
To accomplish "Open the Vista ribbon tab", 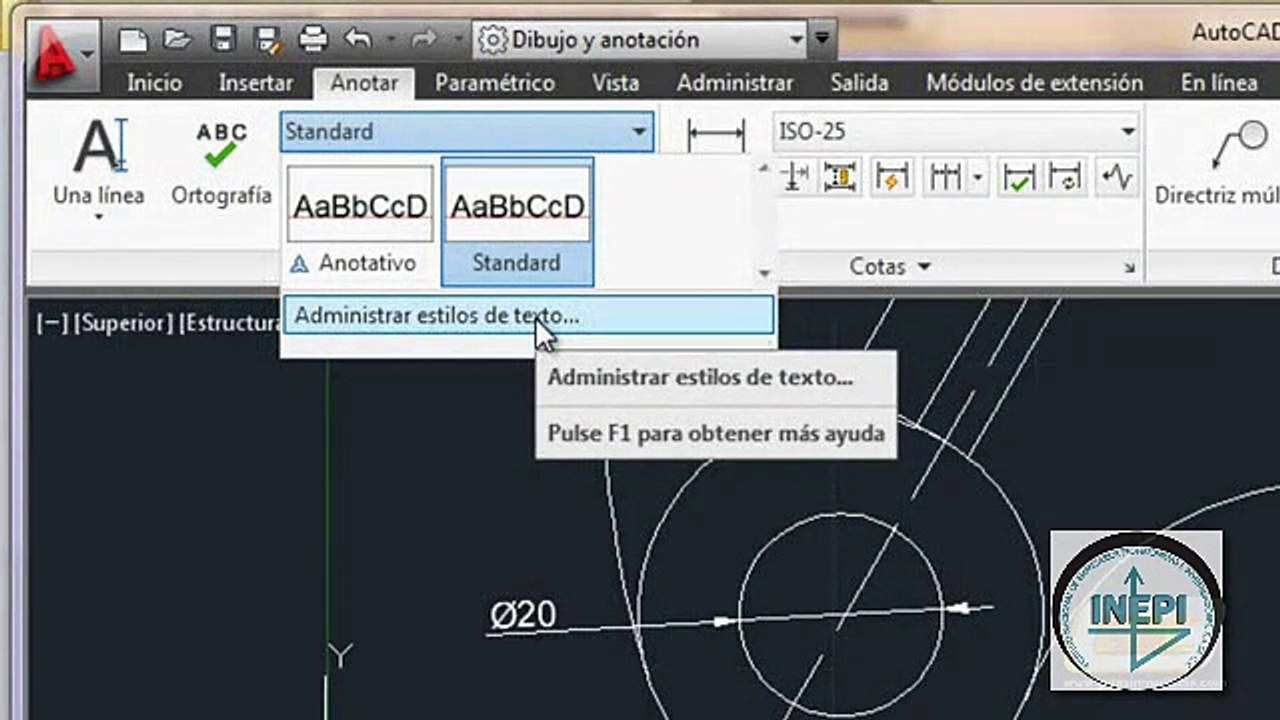I will click(x=615, y=83).
